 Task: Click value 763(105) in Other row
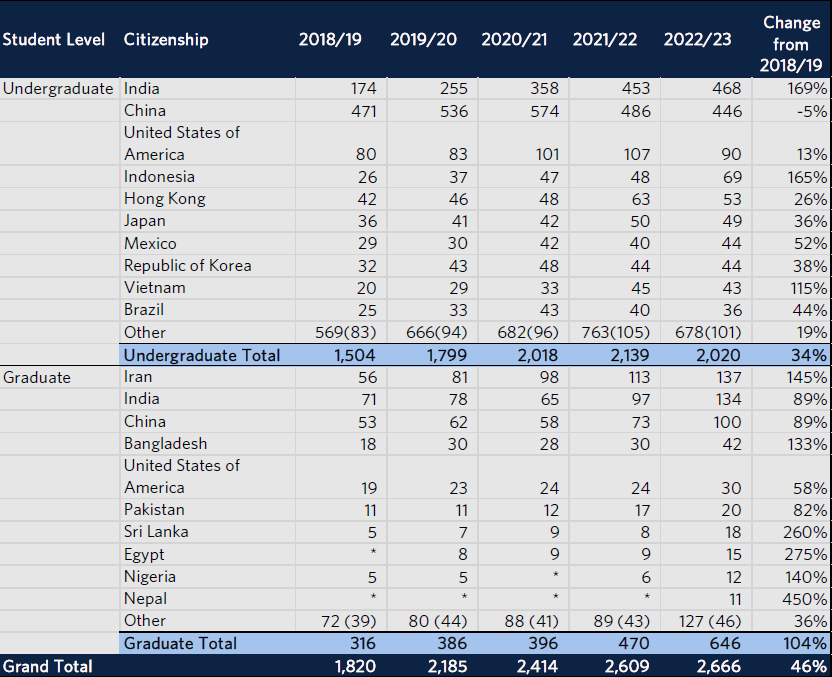point(615,333)
